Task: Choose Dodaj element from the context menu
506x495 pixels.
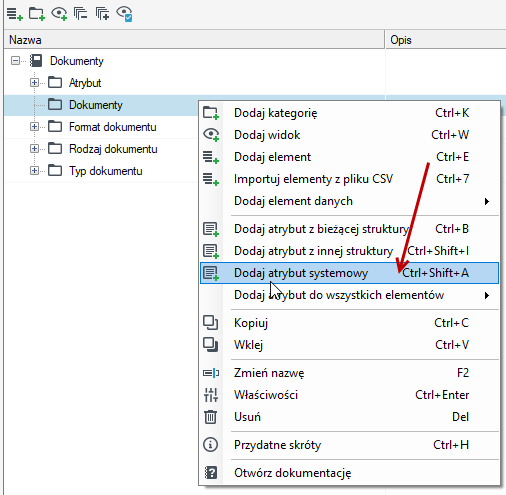Action: point(349,157)
